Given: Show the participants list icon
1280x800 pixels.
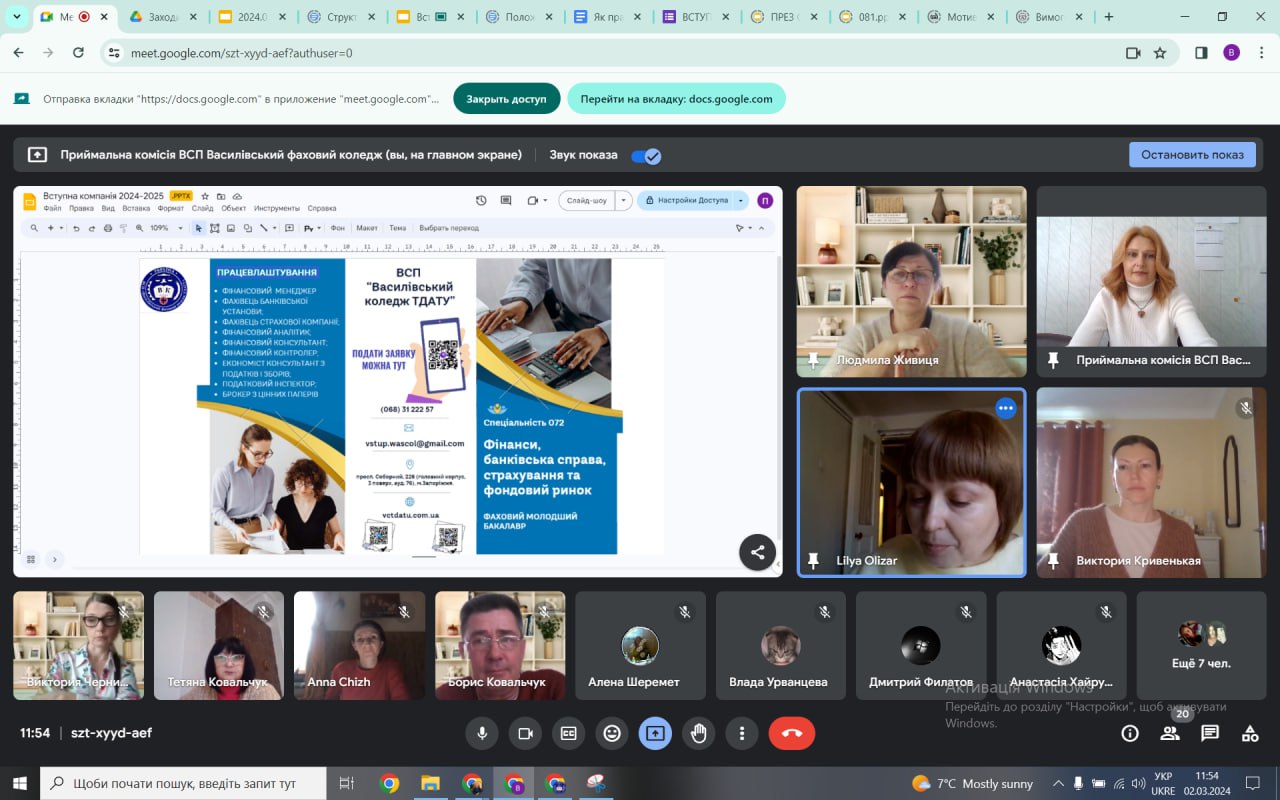Looking at the screenshot, I should [x=1170, y=733].
